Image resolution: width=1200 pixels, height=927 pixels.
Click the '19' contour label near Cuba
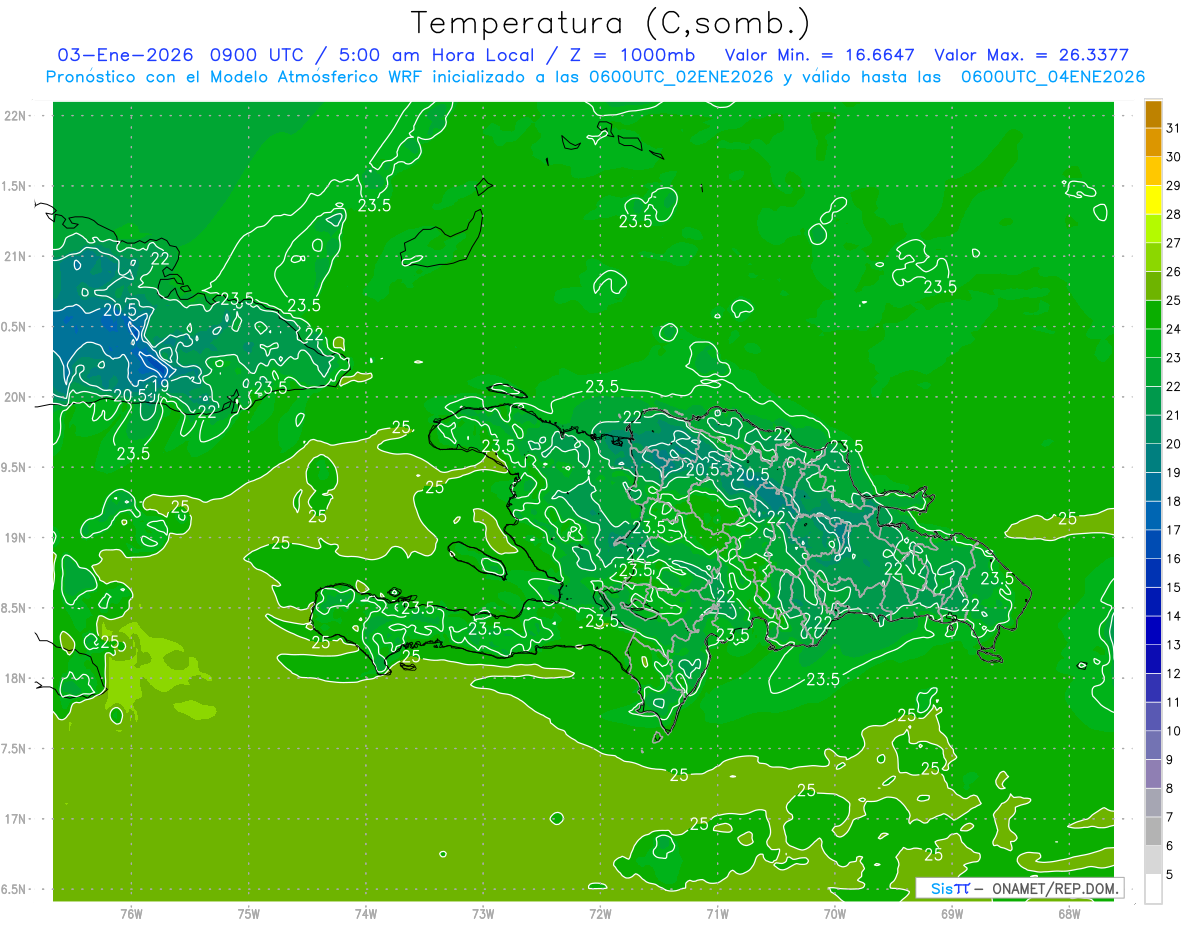tap(160, 385)
